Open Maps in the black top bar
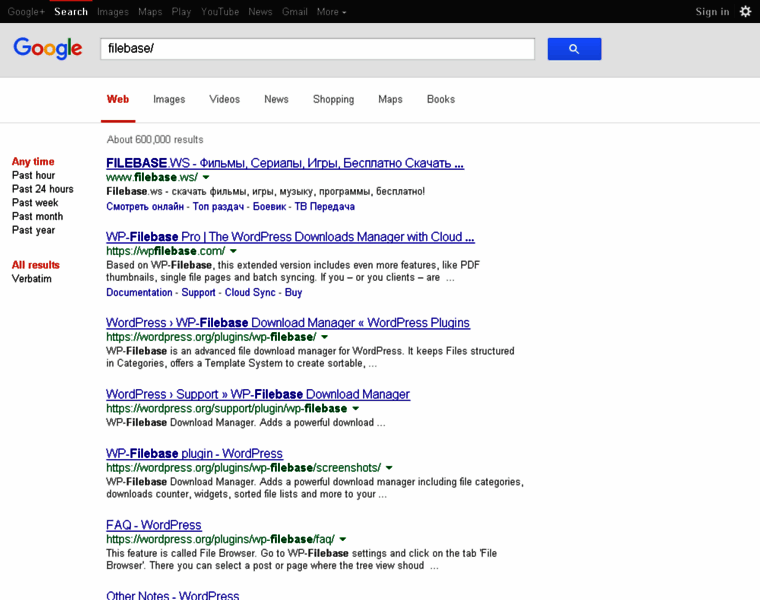Viewport: 760px width, 600px height. [x=150, y=12]
